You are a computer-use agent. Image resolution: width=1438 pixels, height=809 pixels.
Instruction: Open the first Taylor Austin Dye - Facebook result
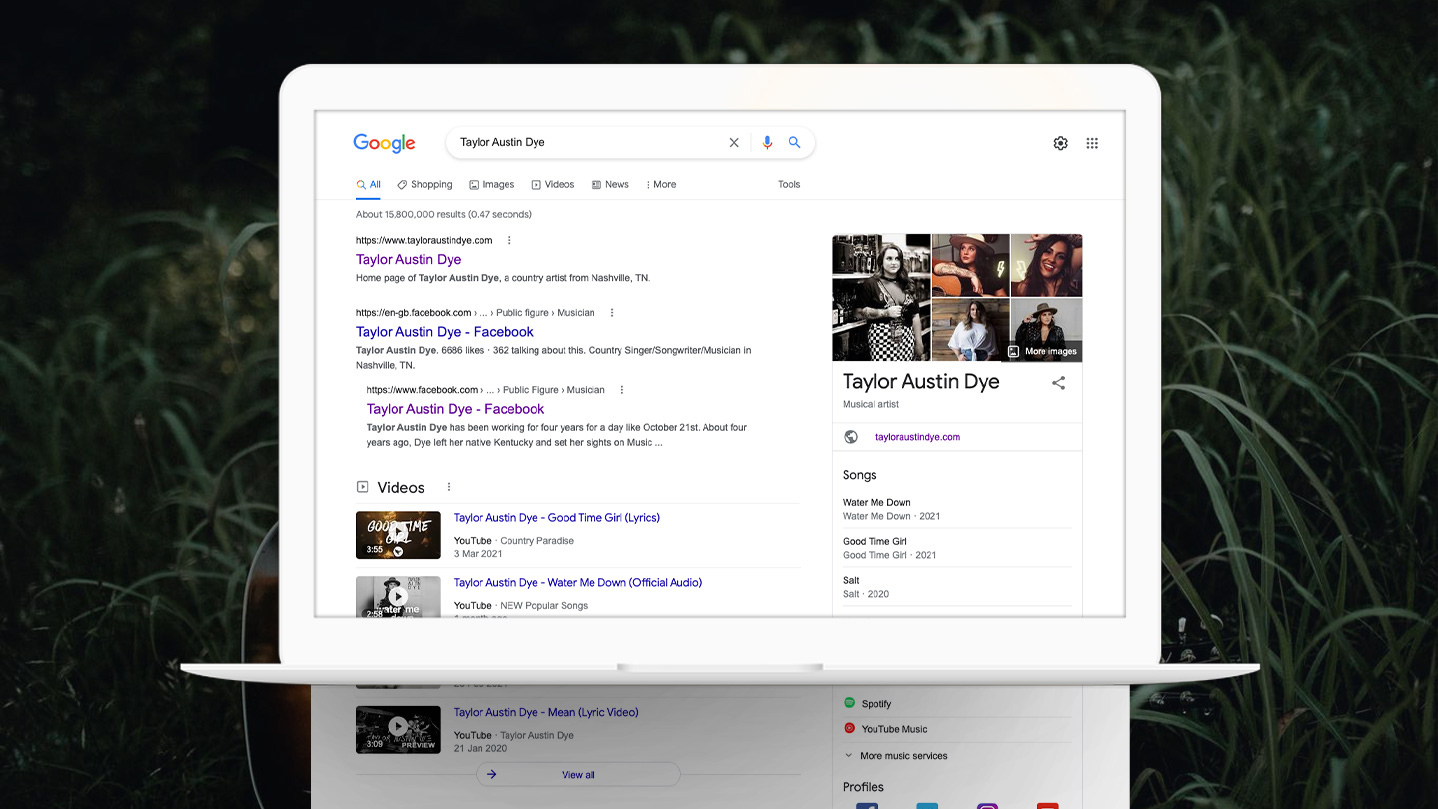445,332
